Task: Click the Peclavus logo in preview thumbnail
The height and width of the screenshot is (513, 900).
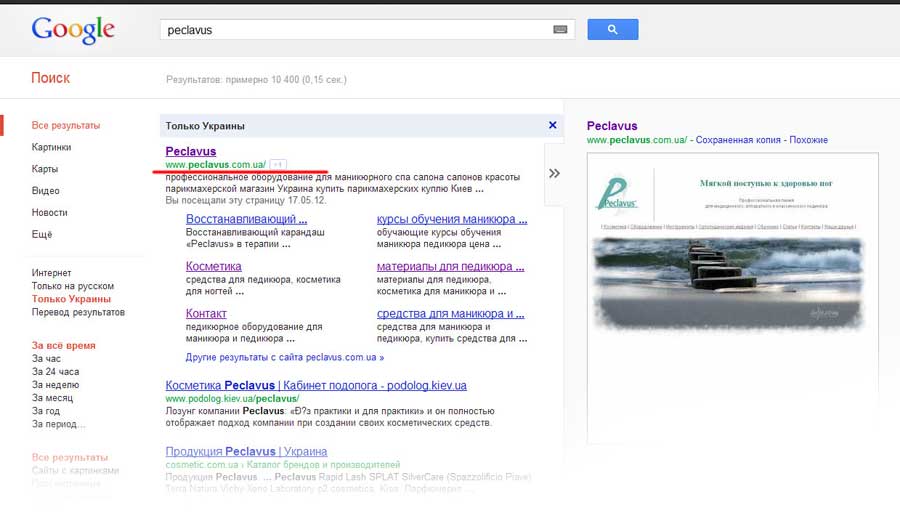Action: point(617,194)
